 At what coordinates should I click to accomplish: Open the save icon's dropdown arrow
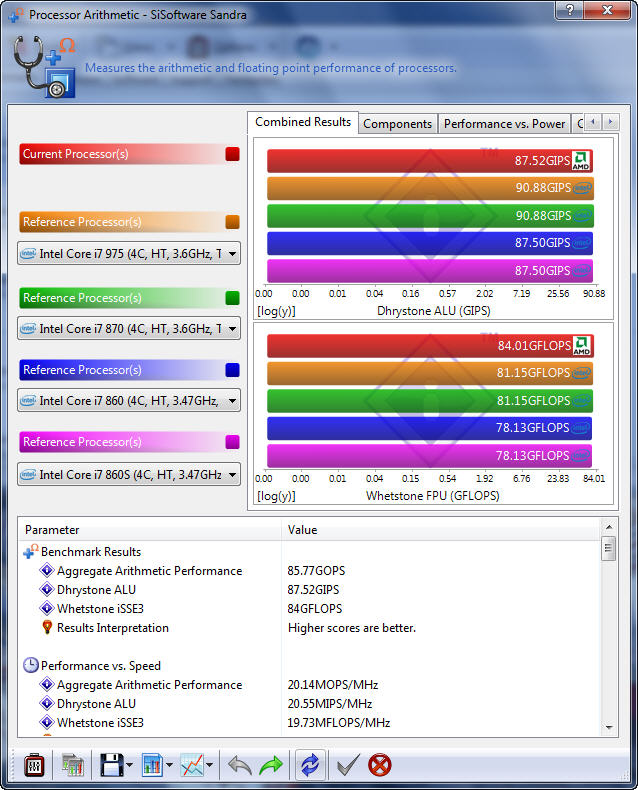[x=130, y=765]
